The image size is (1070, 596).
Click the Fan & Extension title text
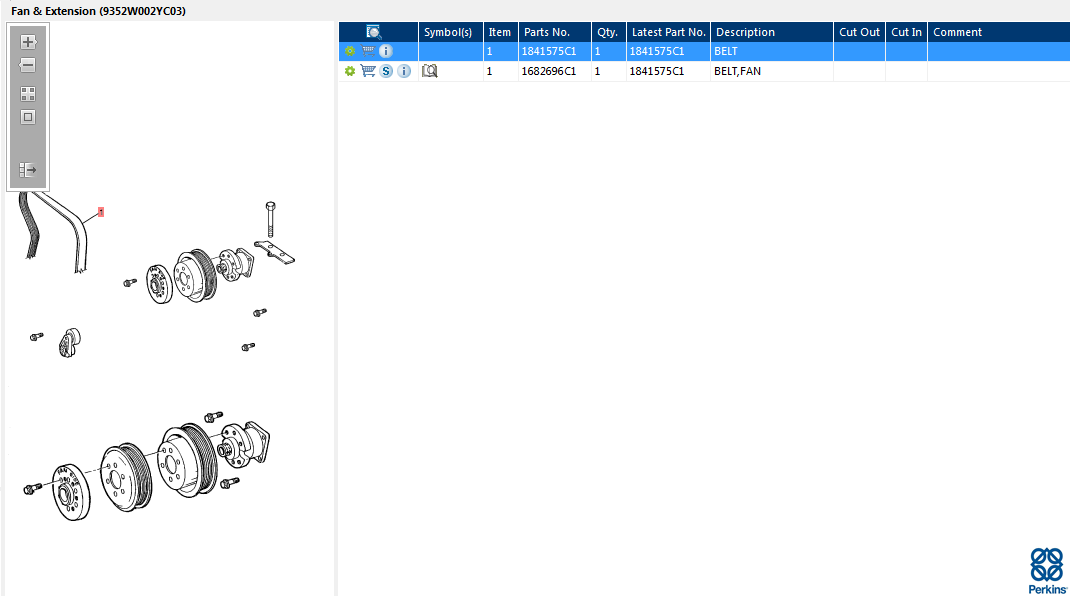[98, 11]
